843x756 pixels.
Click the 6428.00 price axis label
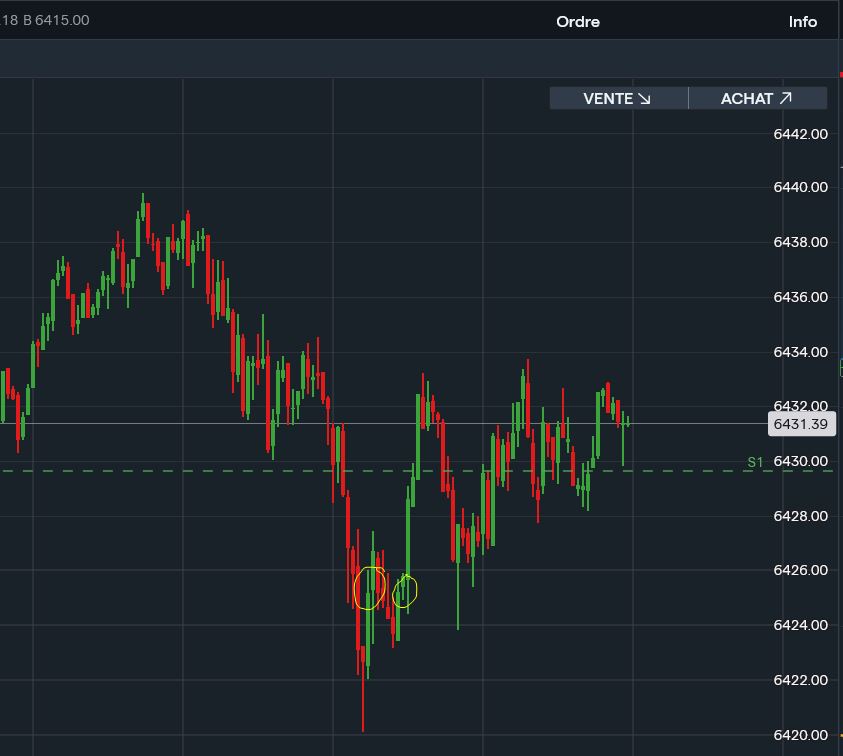point(800,516)
